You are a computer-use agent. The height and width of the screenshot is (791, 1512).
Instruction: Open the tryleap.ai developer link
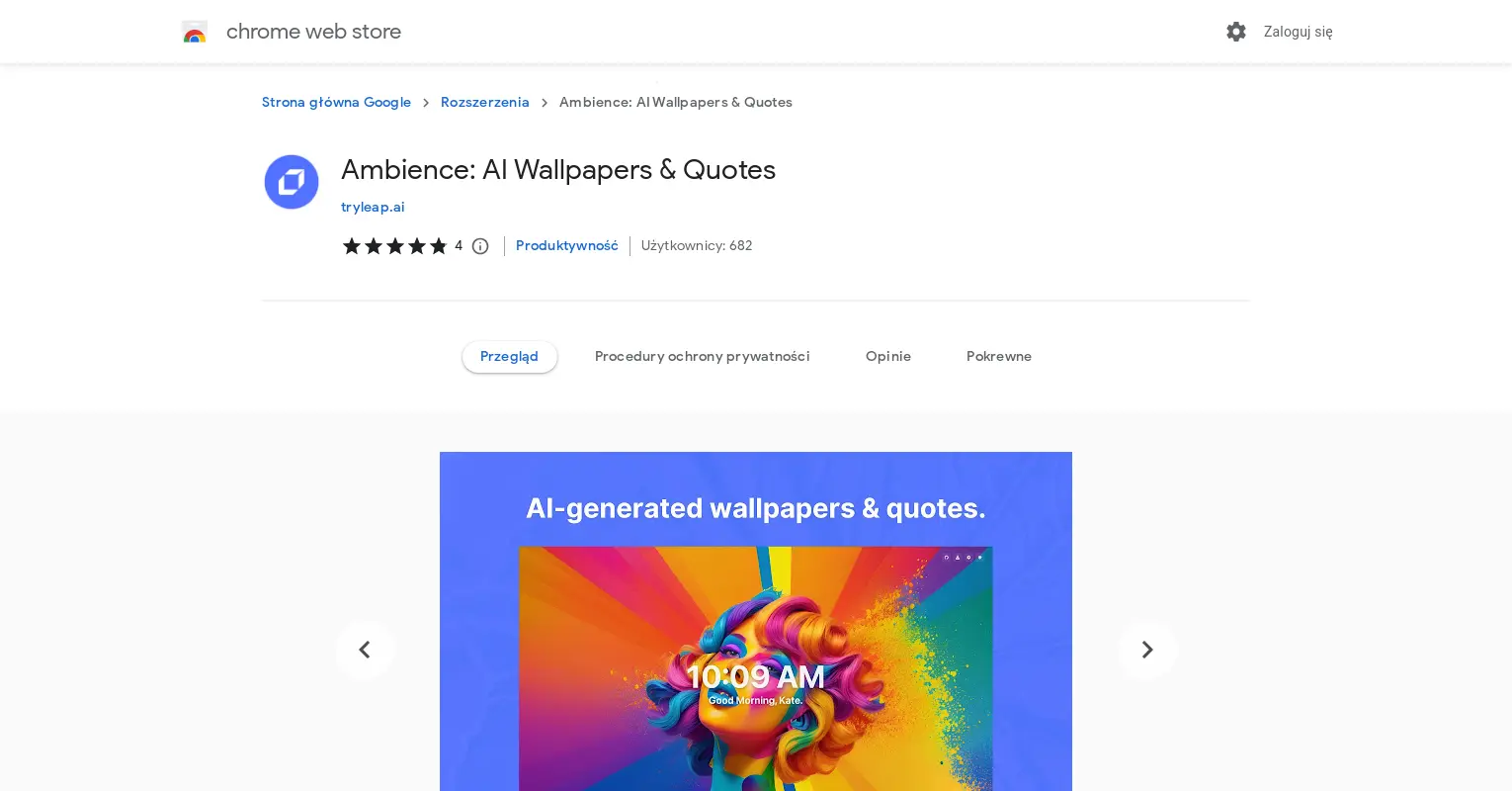[373, 208]
